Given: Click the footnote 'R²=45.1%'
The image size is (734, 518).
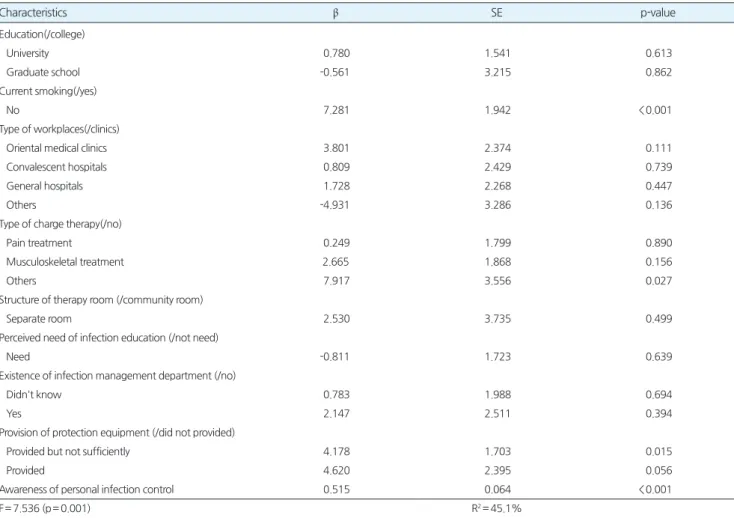Looking at the screenshot, I should point(497,508).
